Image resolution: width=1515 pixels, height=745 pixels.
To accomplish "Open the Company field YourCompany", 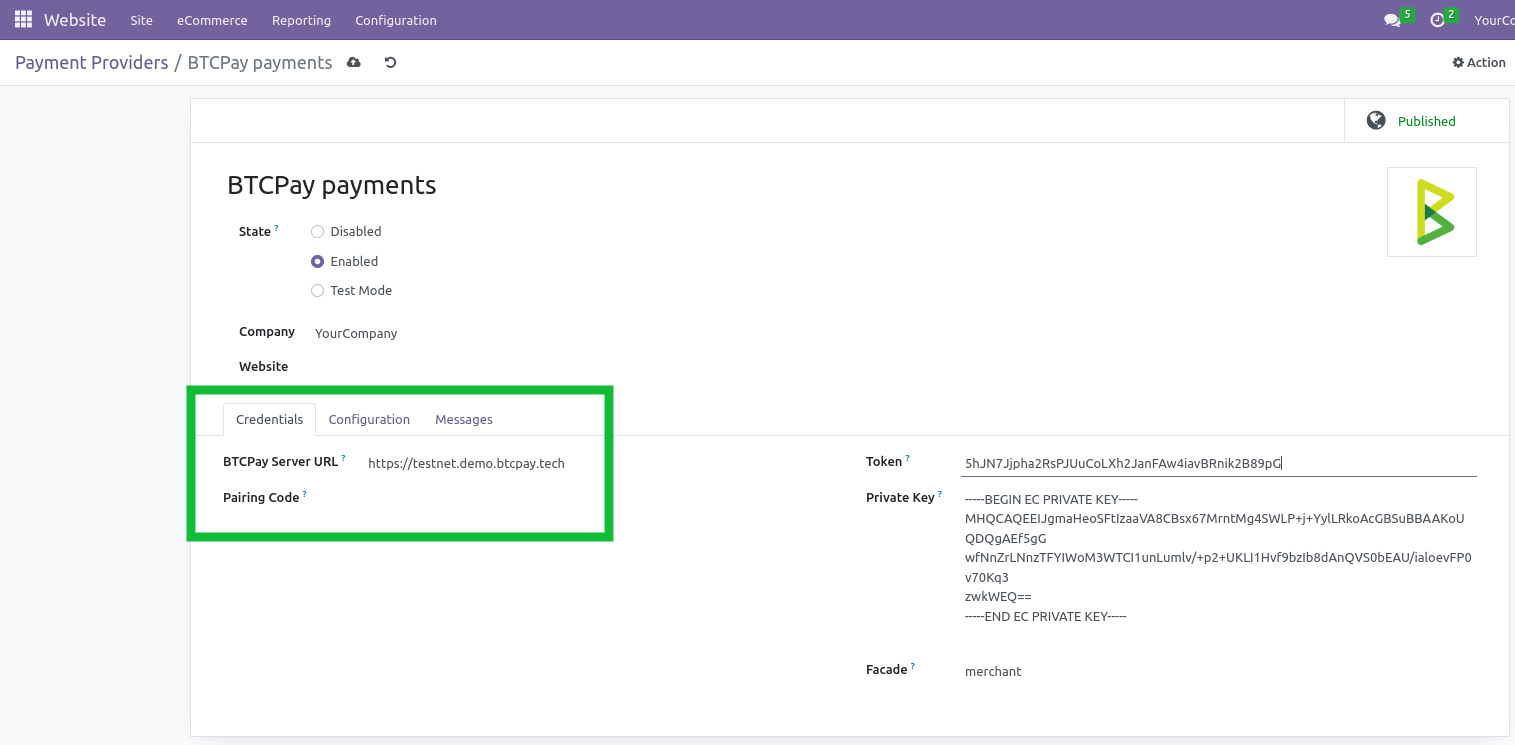I will pos(356,334).
